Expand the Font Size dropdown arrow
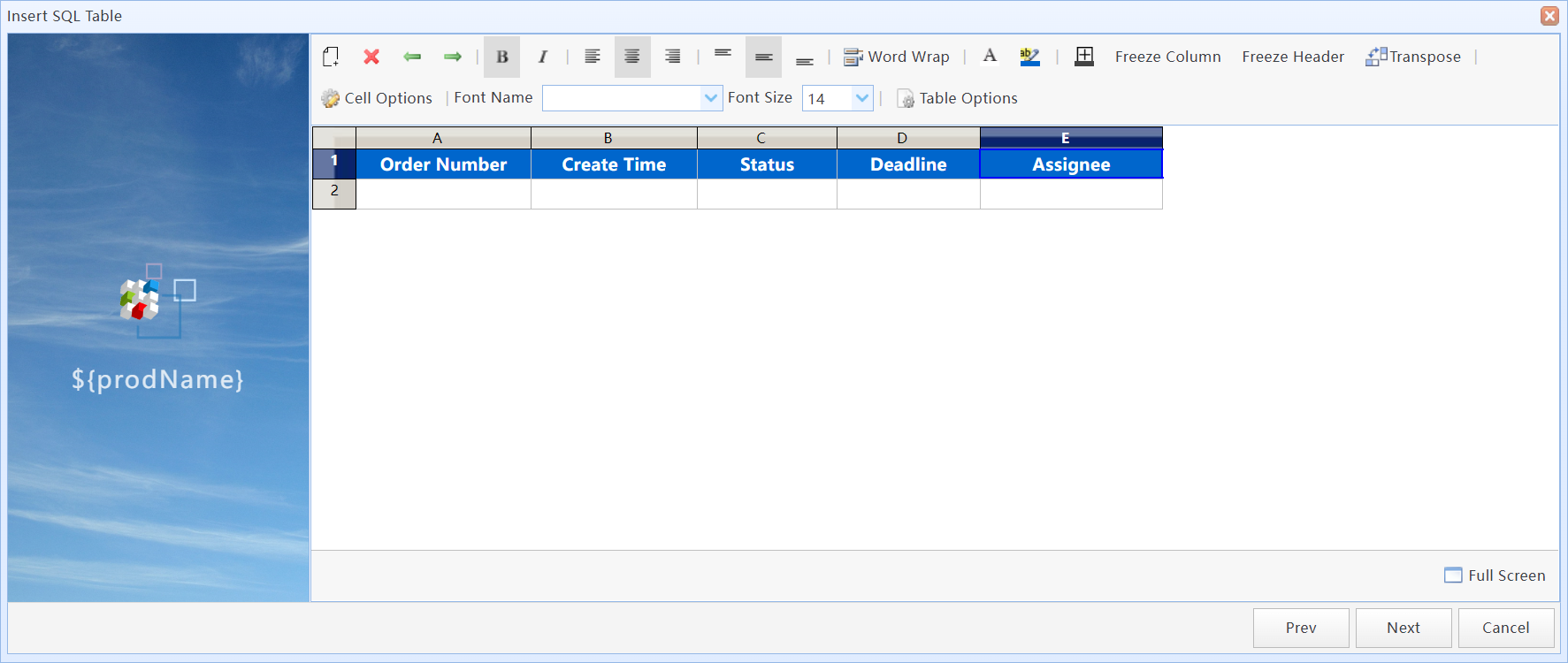 (x=862, y=98)
